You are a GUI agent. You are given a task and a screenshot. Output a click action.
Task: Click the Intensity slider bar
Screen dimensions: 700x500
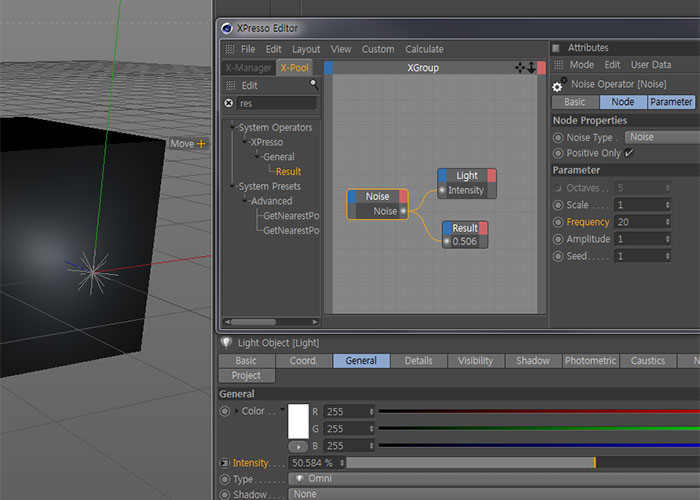click(523, 462)
